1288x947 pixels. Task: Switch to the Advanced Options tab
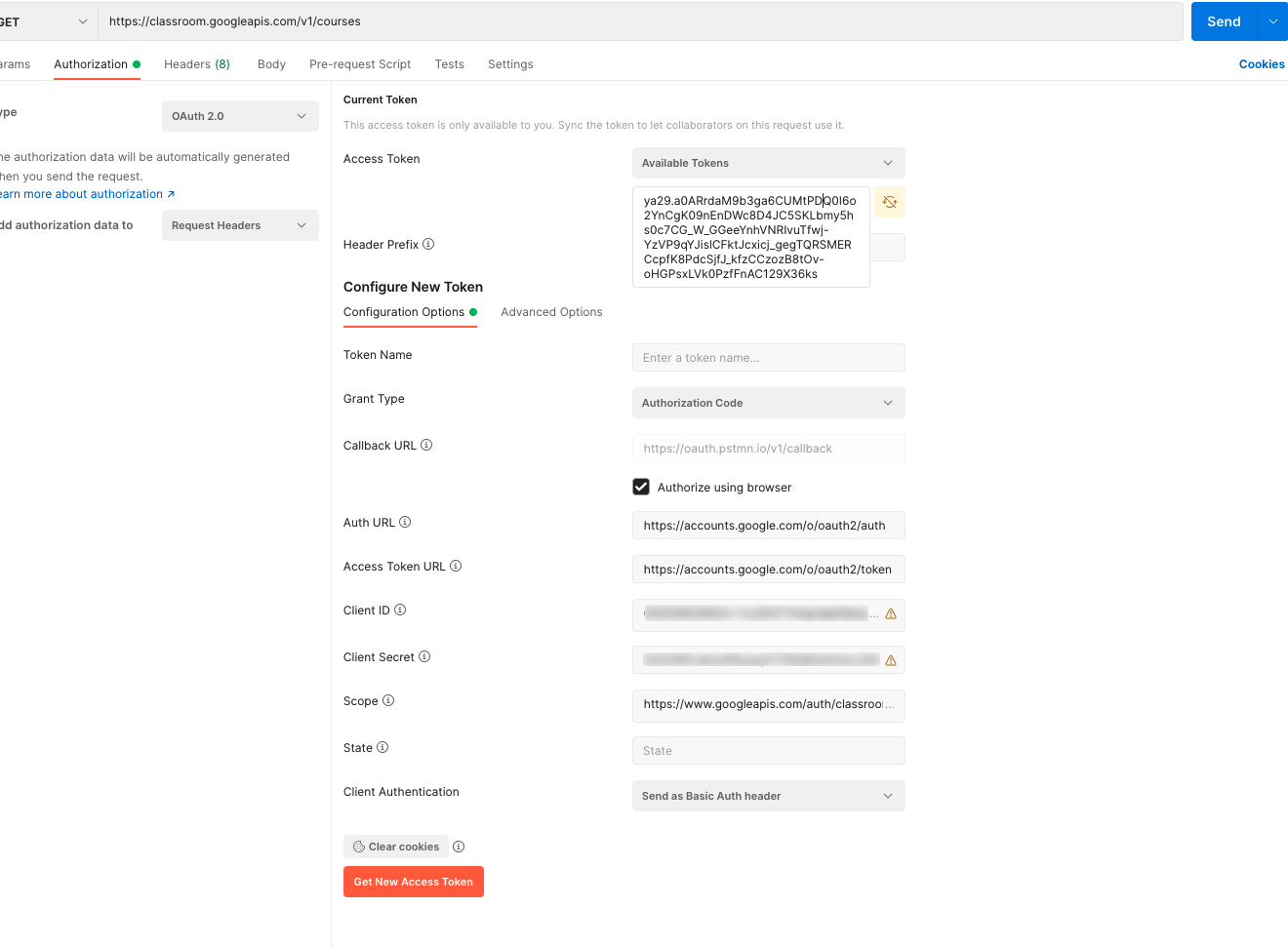pos(551,312)
